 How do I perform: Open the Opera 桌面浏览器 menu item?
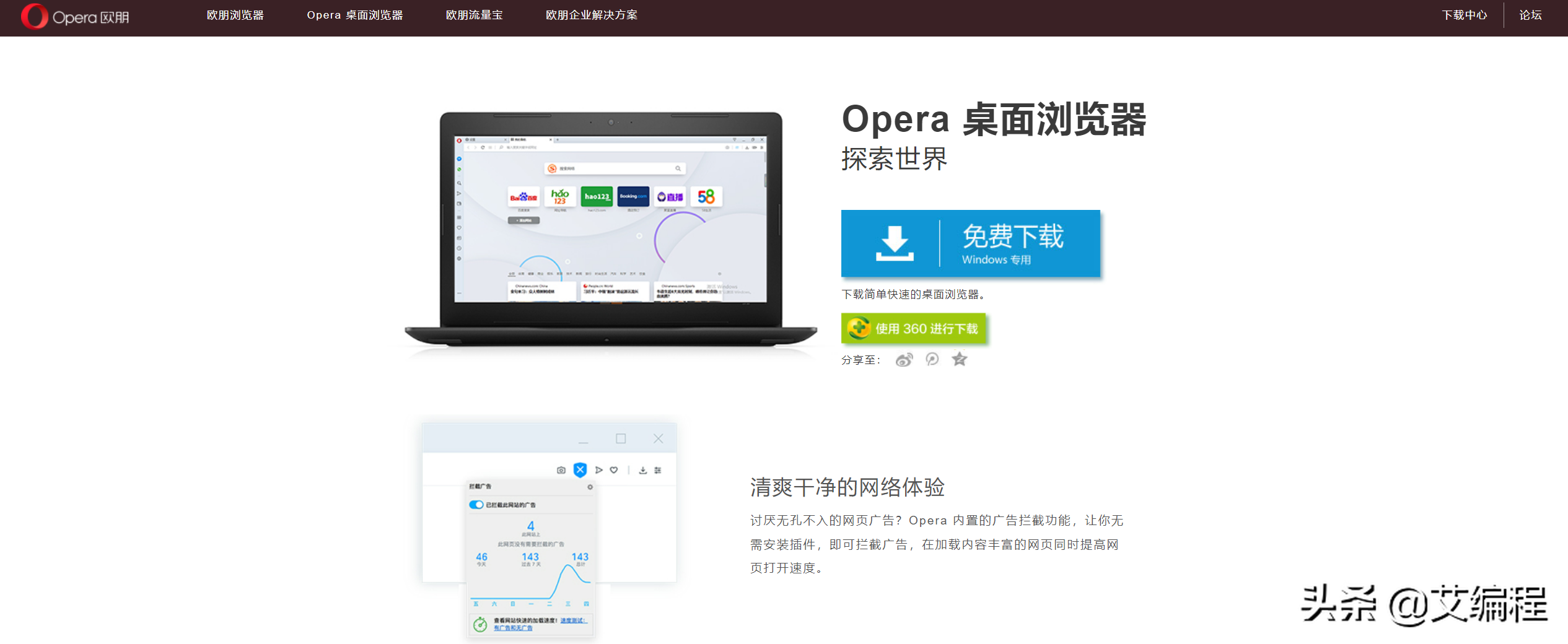[355, 15]
